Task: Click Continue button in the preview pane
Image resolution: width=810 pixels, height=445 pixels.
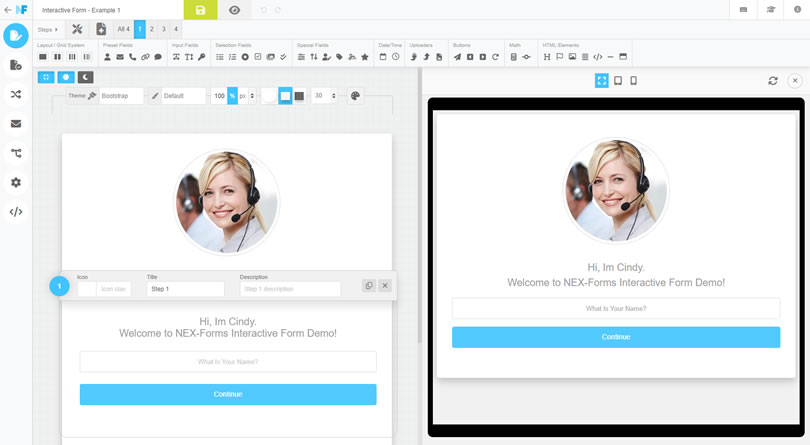Action: (616, 337)
